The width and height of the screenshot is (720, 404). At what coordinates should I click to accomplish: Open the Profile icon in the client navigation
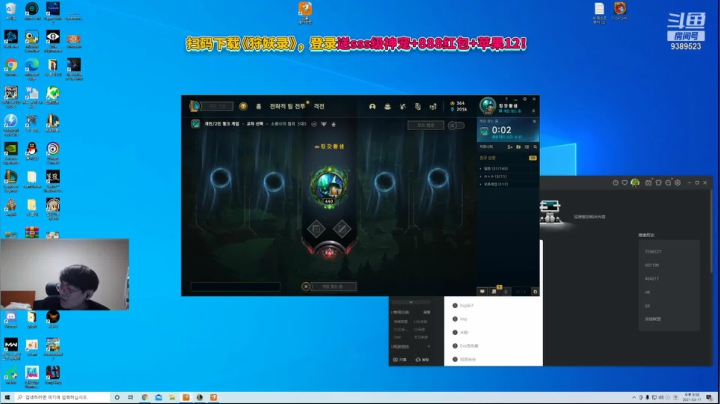372,107
